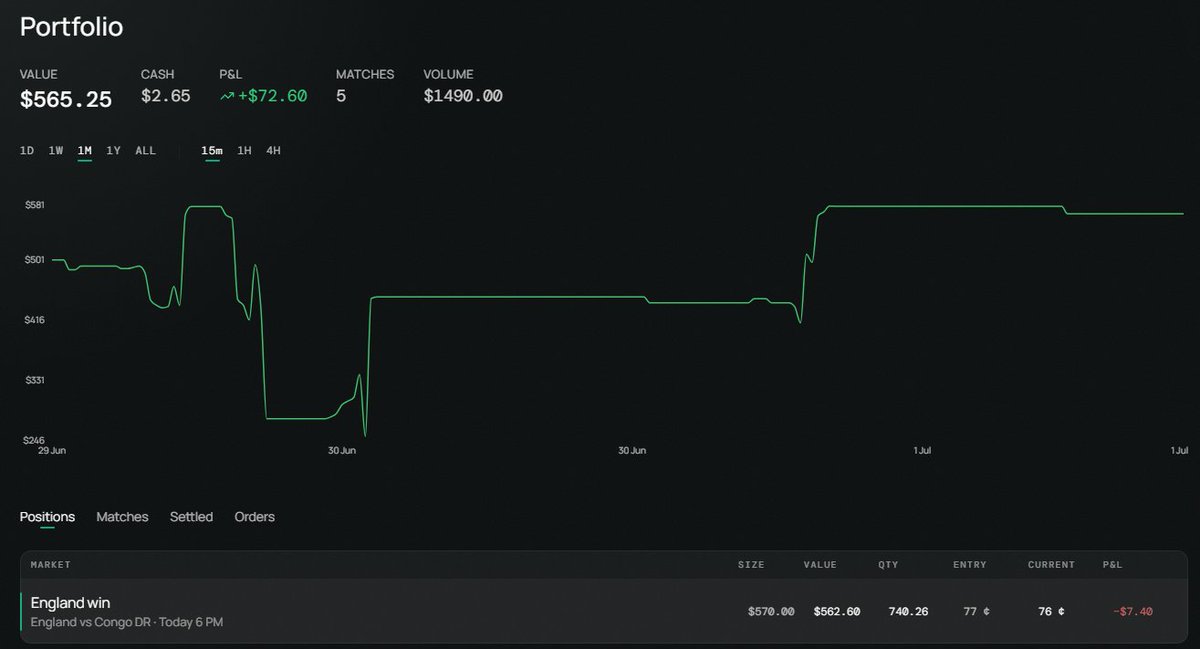Switch to the Orders tab
The height and width of the screenshot is (649, 1200).
click(255, 517)
